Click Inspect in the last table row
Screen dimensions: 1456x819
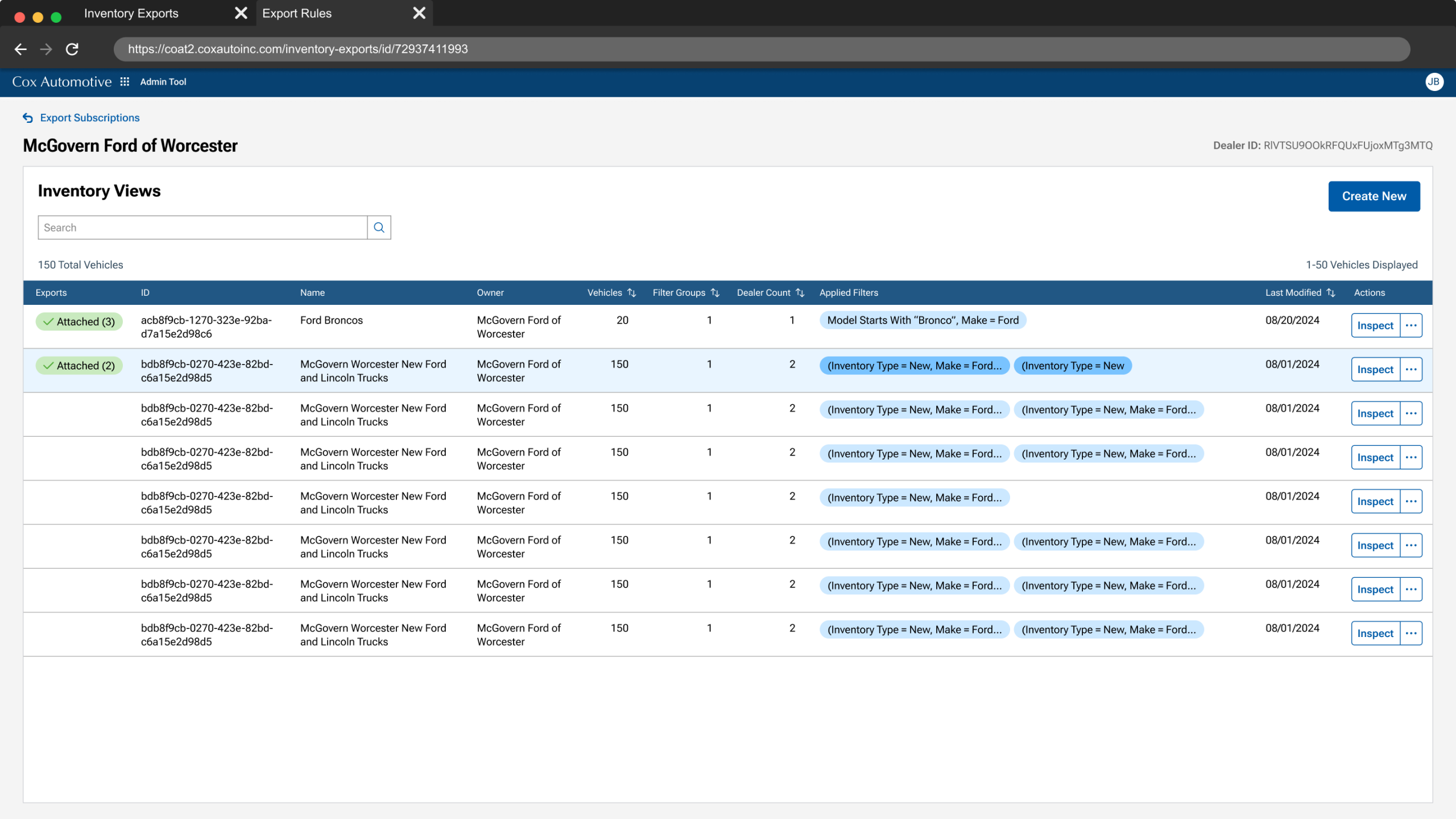pos(1375,633)
